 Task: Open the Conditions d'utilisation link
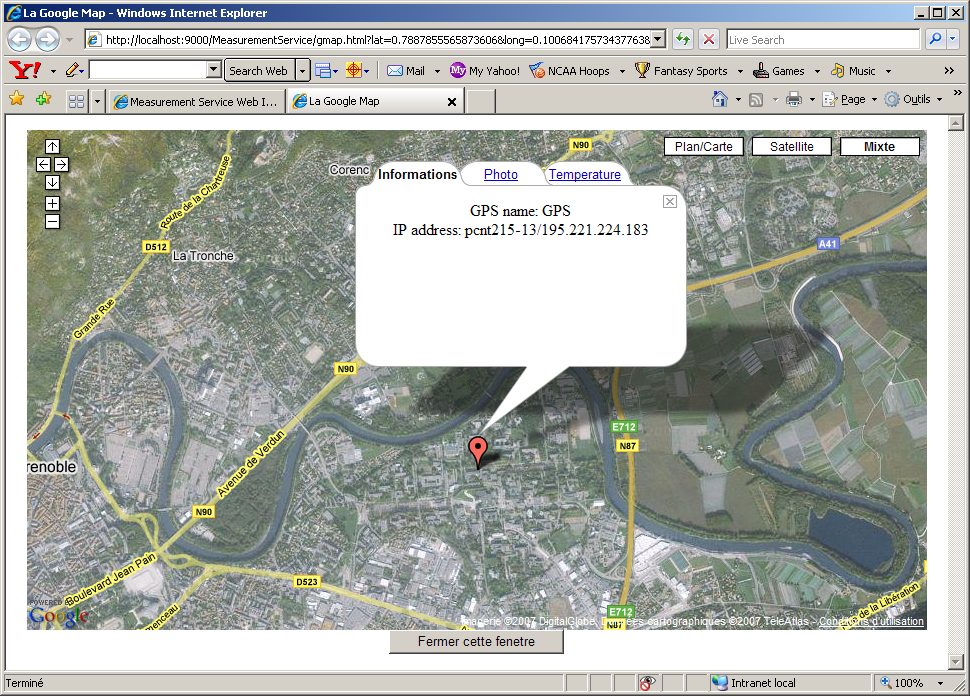click(x=871, y=621)
